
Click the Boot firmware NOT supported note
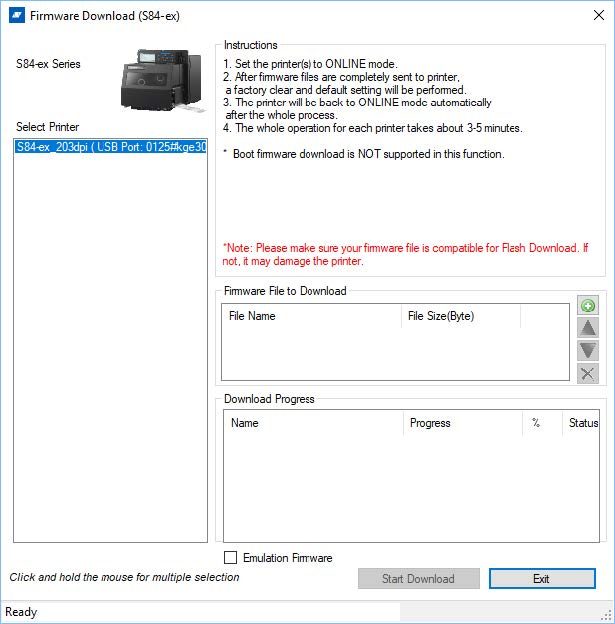coord(364,154)
